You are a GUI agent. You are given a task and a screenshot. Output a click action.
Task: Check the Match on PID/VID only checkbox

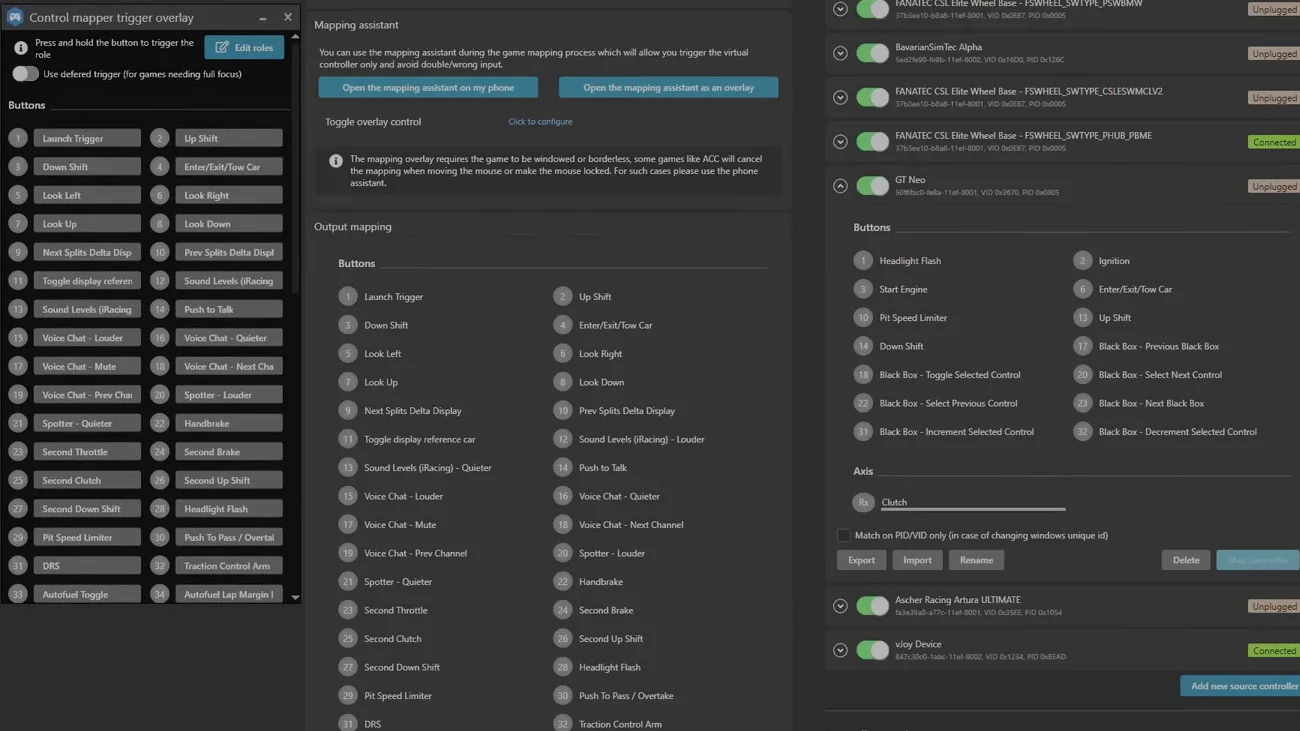pos(843,535)
